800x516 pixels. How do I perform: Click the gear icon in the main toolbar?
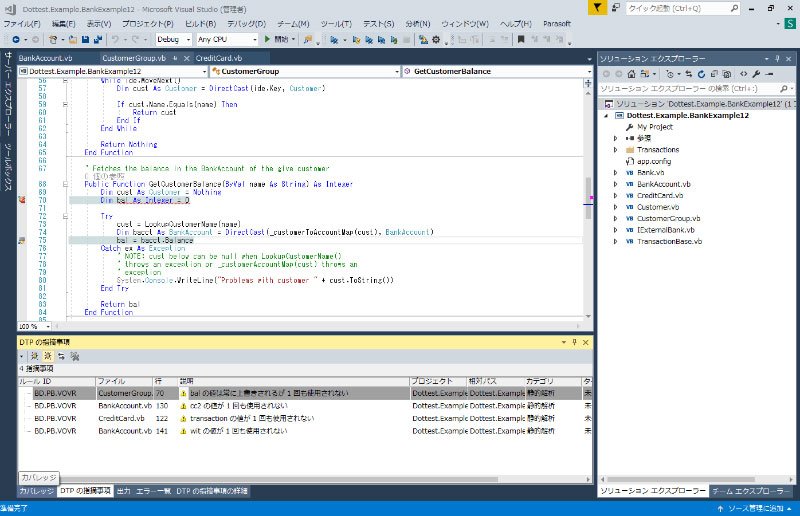tap(436, 39)
